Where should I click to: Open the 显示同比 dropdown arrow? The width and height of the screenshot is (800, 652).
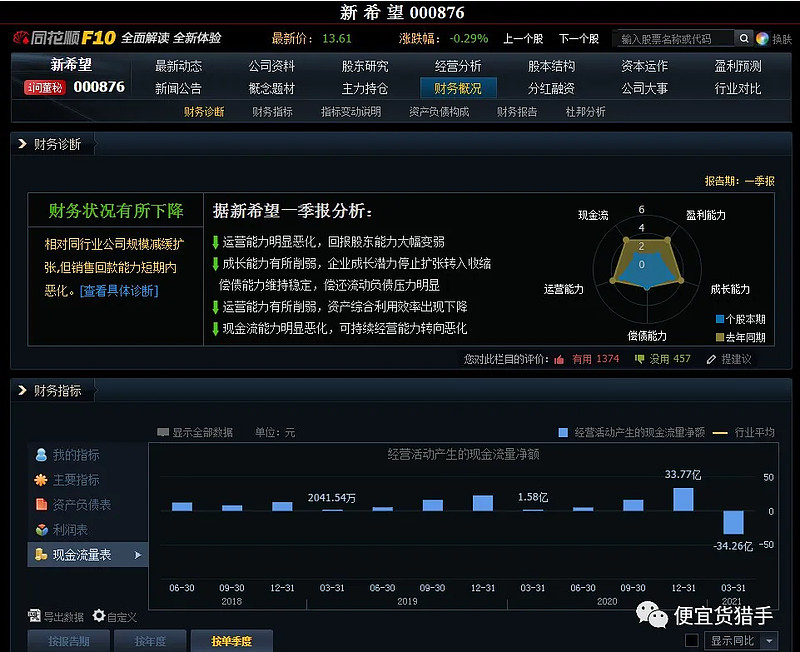click(769, 640)
